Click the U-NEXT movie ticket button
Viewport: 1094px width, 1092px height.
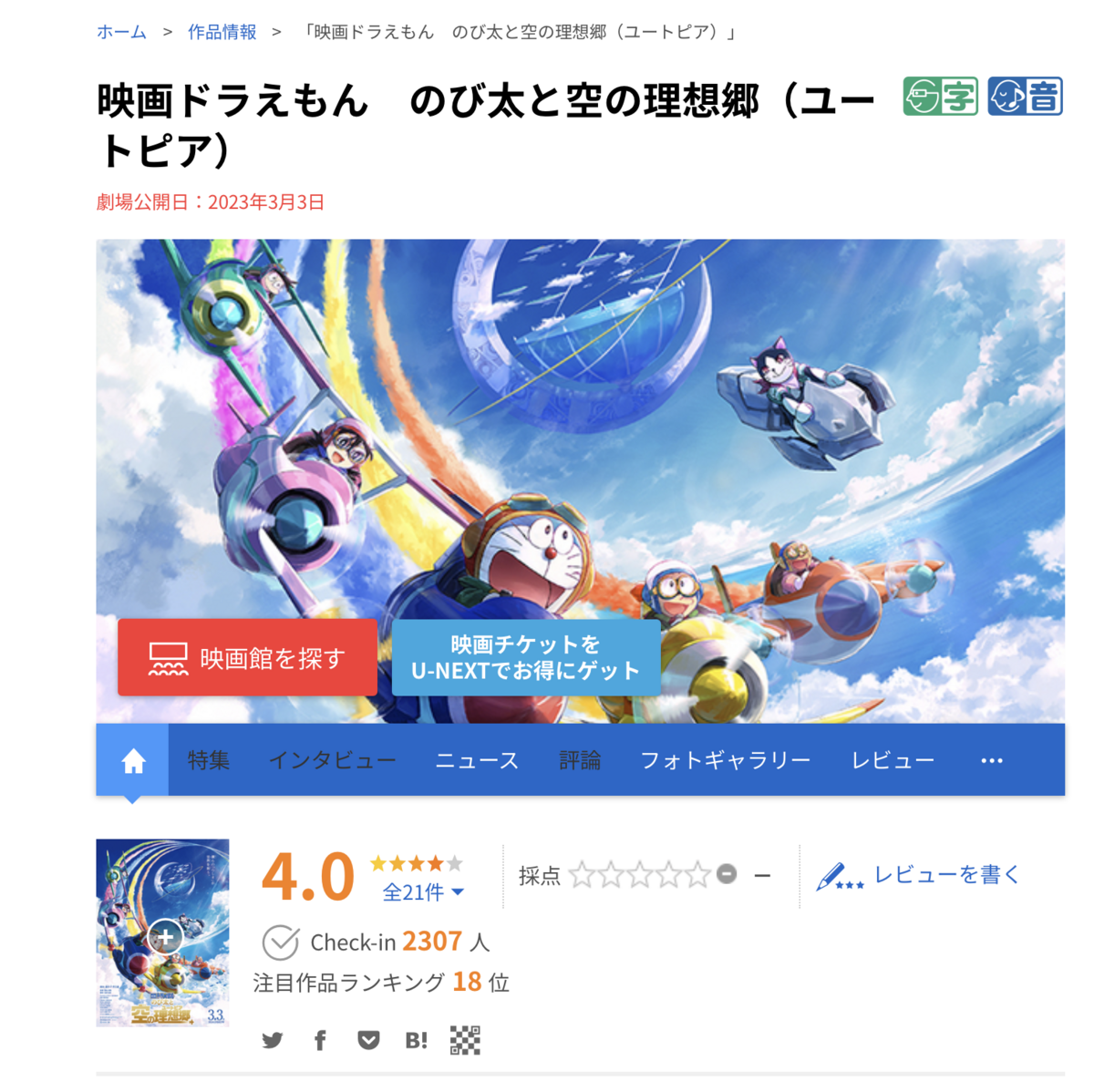pyautogui.click(x=526, y=658)
